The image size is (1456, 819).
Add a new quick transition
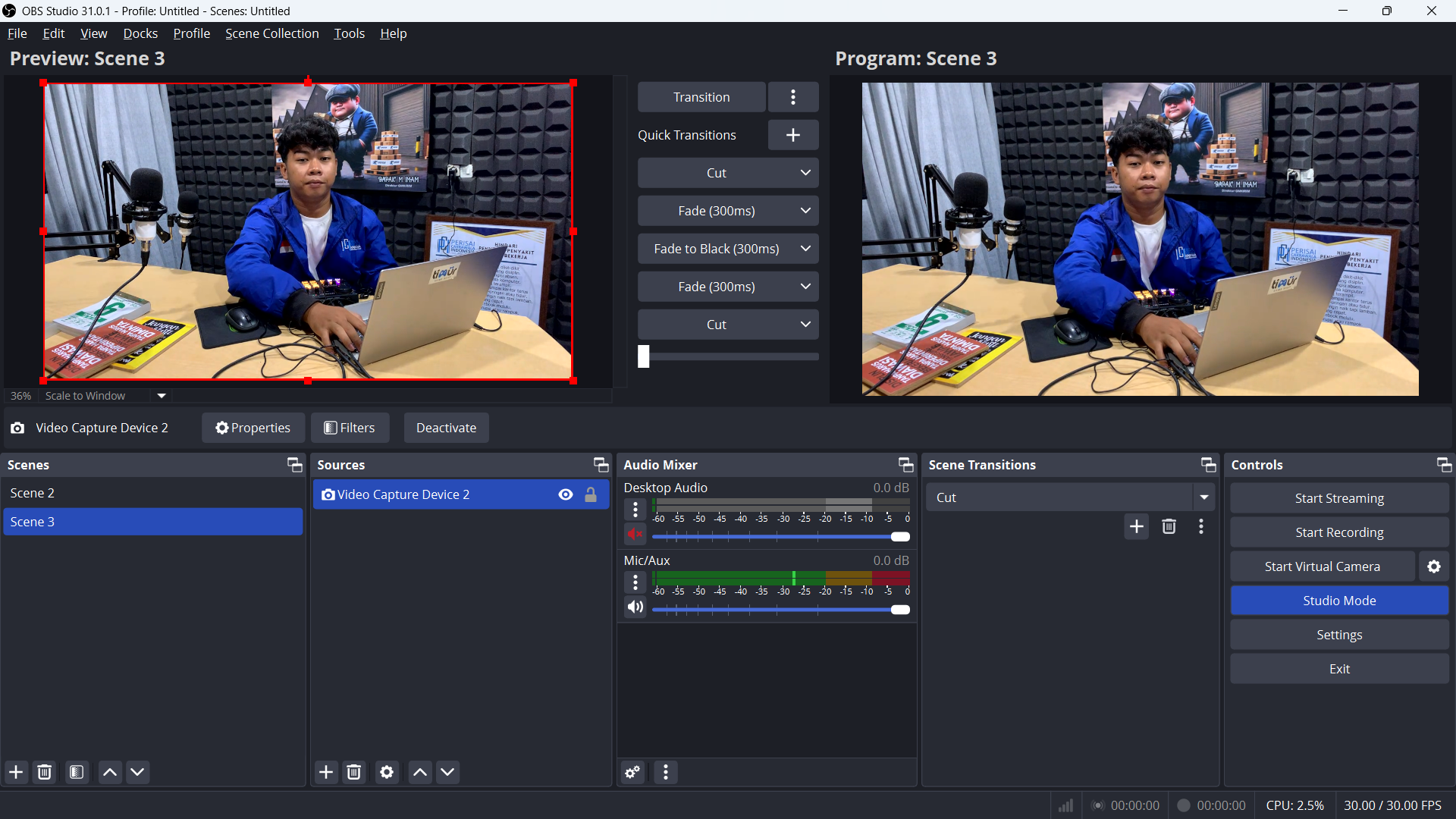pos(792,135)
